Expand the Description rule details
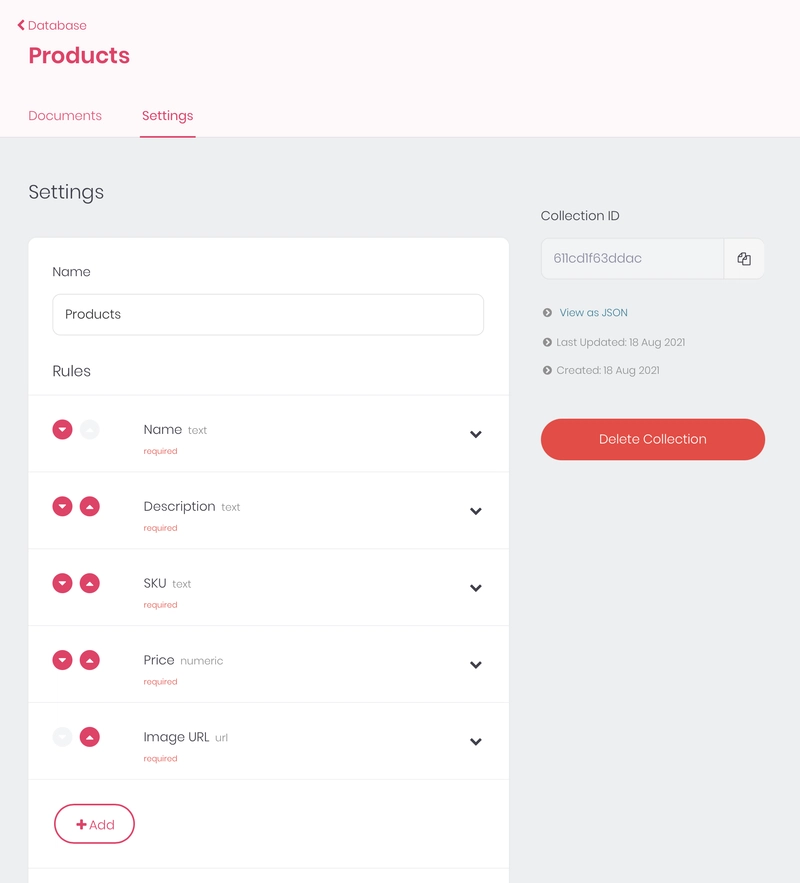The image size is (800, 883). pyautogui.click(x=476, y=512)
